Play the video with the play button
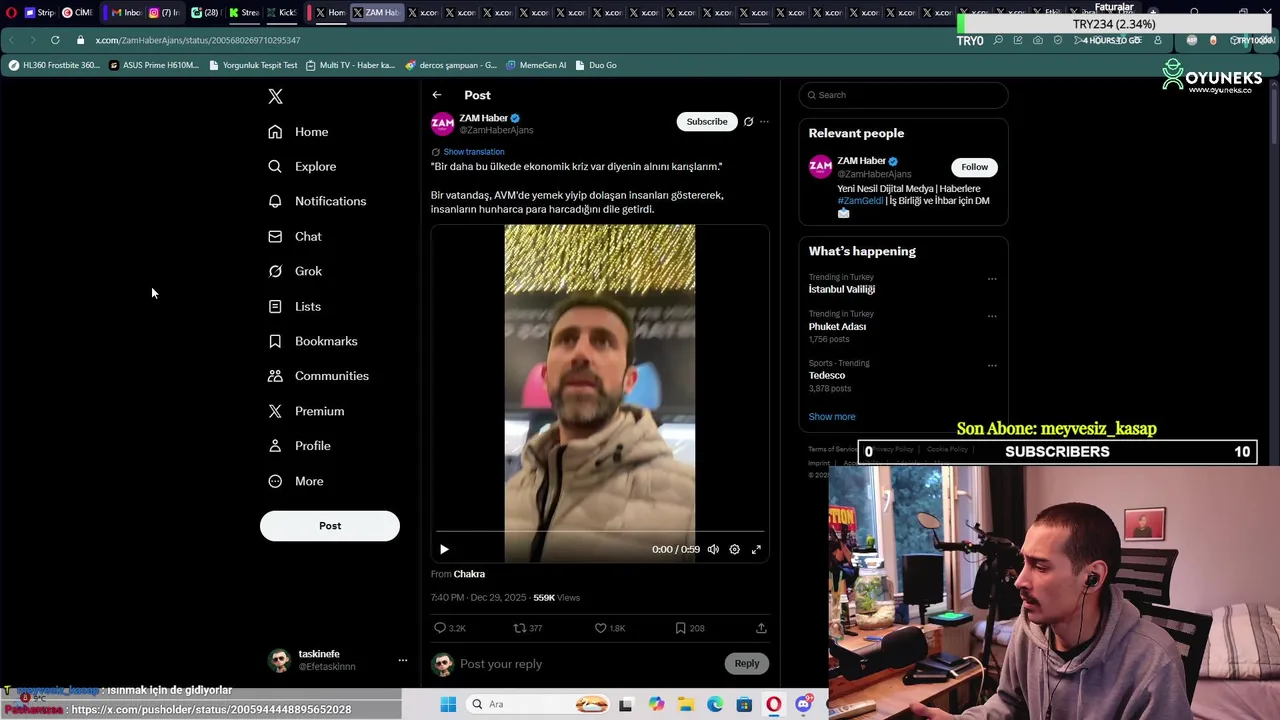1280x720 pixels. 444,549
